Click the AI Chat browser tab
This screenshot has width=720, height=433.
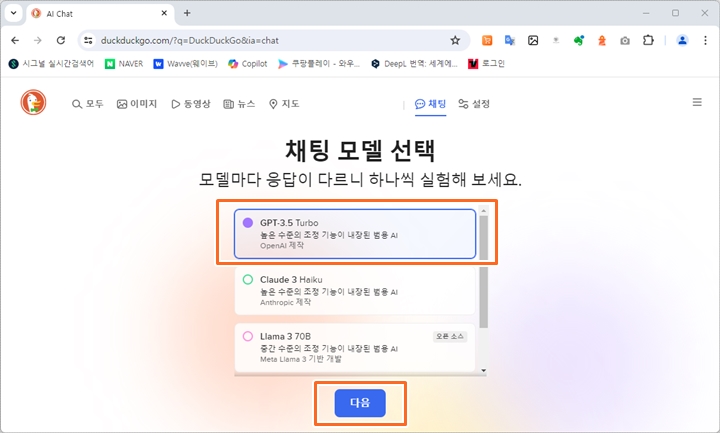(101, 13)
